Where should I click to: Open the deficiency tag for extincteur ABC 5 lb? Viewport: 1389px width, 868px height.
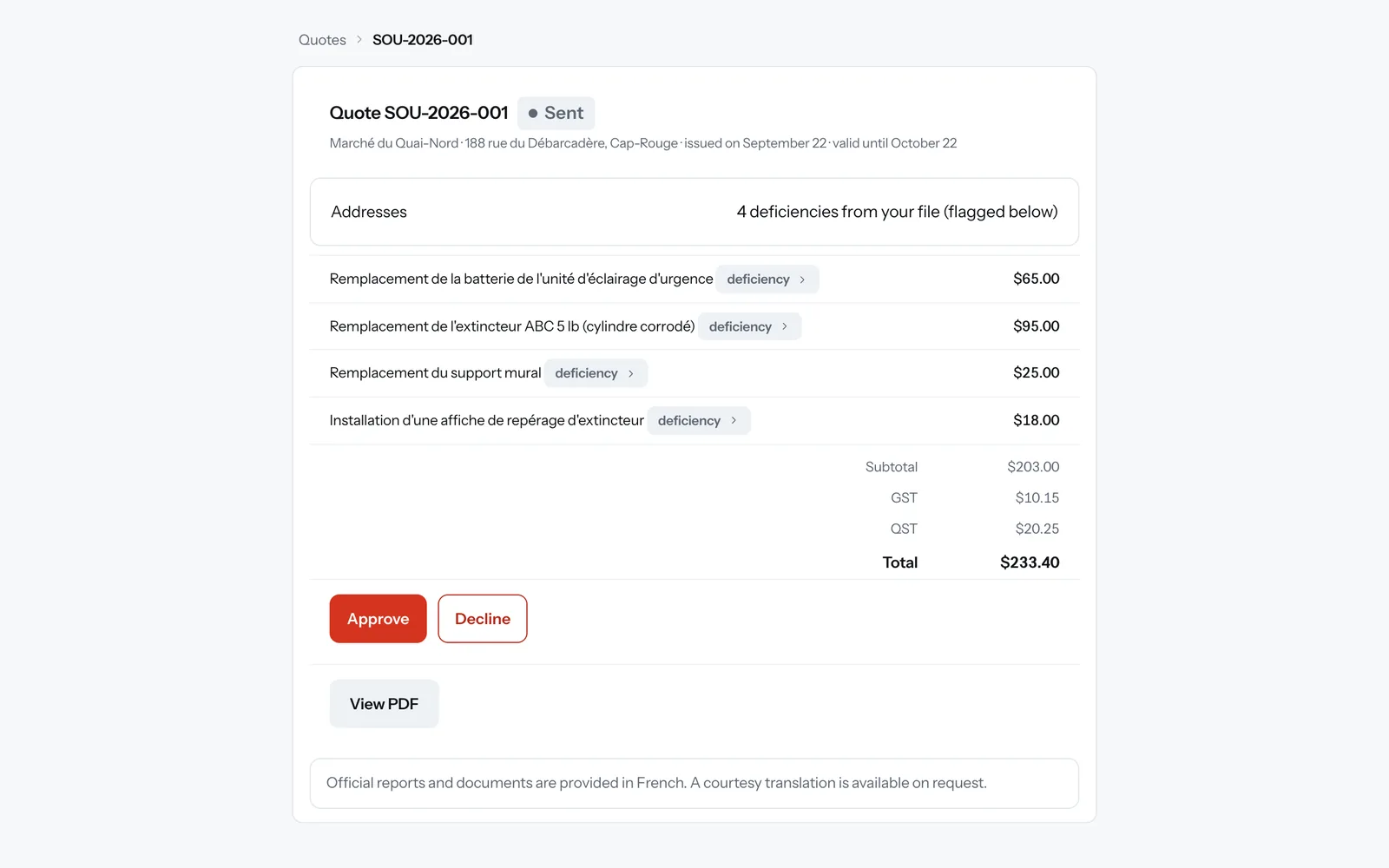tap(749, 326)
